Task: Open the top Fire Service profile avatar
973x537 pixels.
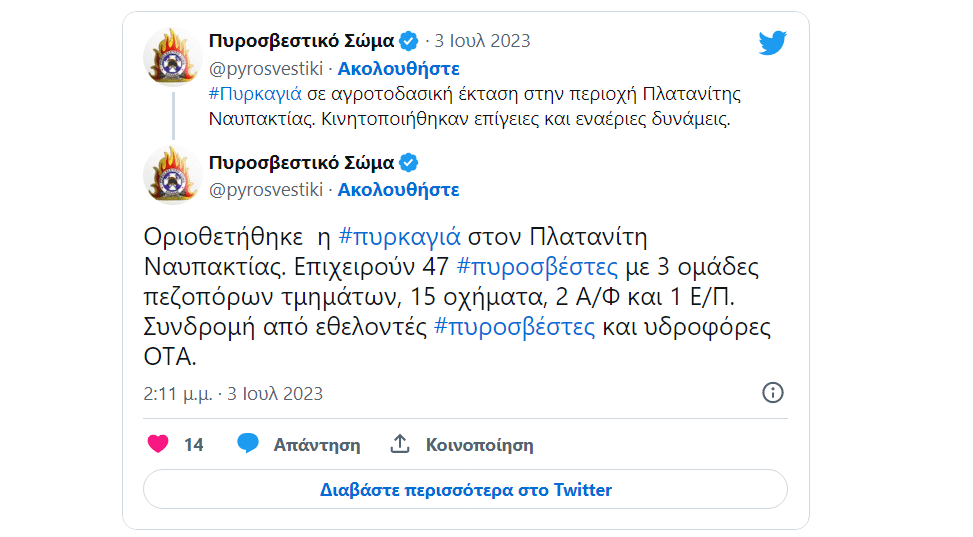Action: pos(173,57)
